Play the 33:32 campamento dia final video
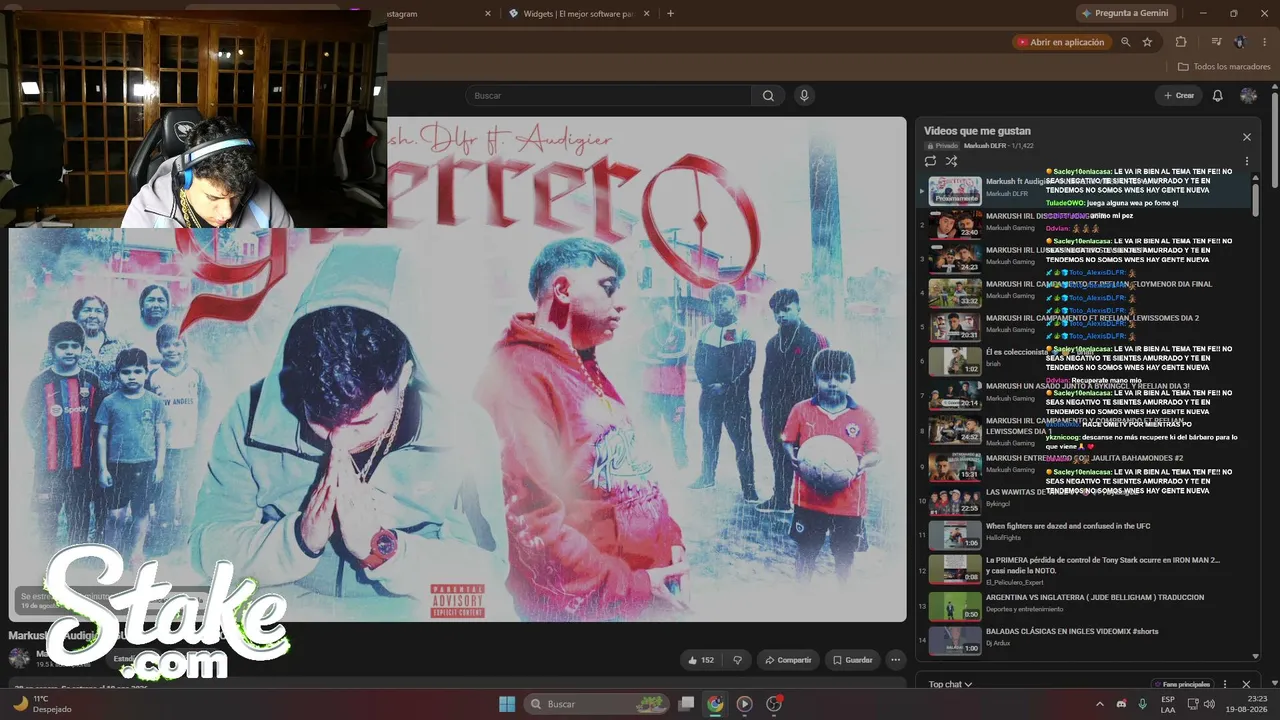The width and height of the screenshot is (1280, 720). click(955, 293)
